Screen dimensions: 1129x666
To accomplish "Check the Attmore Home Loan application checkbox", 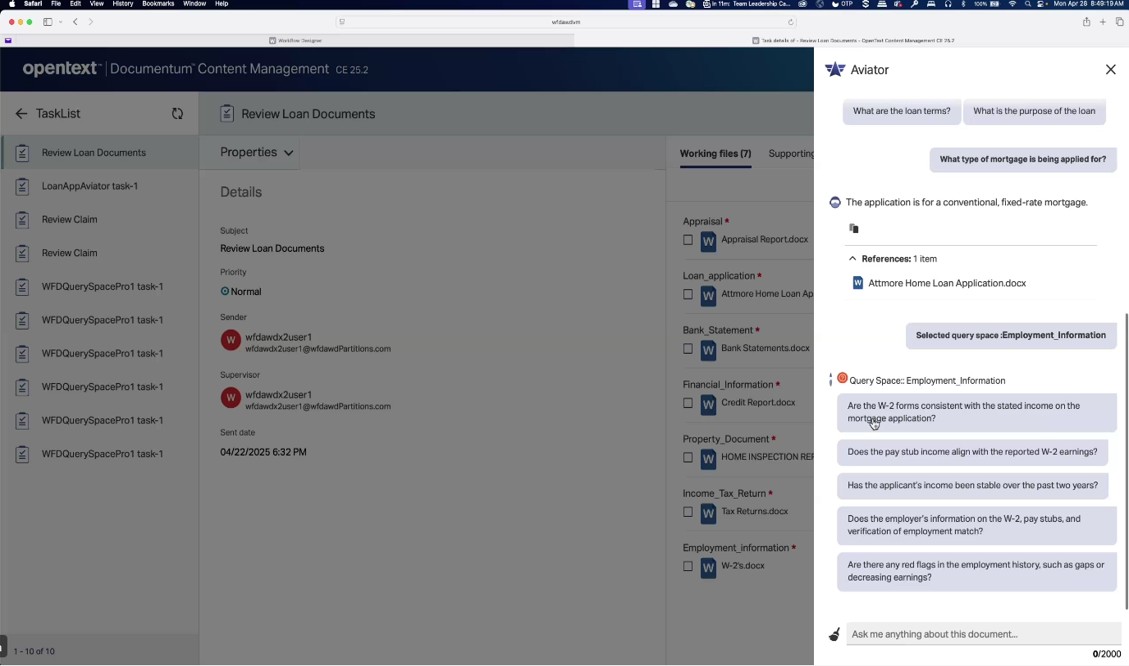I will [x=688, y=294].
